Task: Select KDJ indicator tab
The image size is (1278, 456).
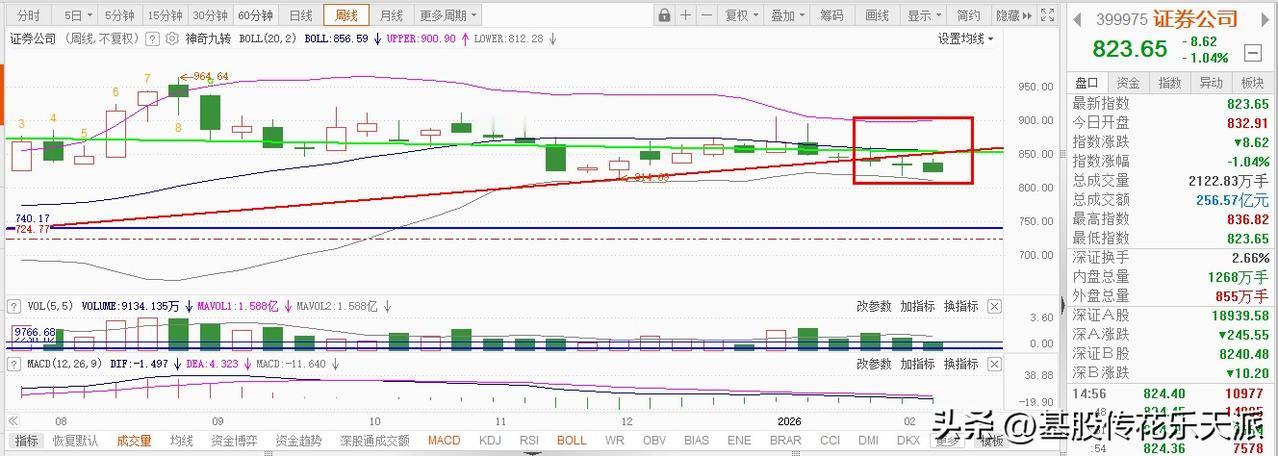Action: coord(490,441)
